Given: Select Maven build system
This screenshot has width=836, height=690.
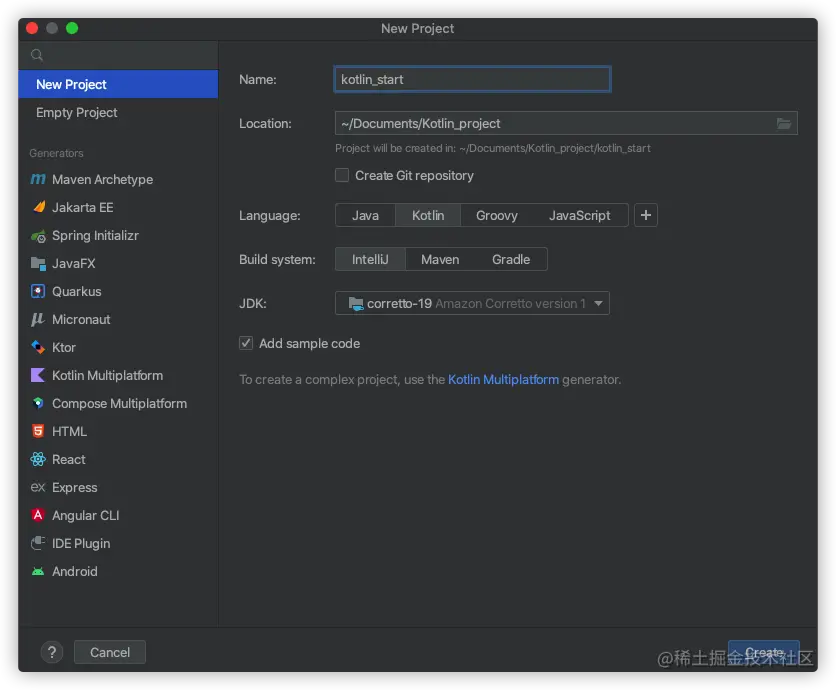Looking at the screenshot, I should point(440,260).
